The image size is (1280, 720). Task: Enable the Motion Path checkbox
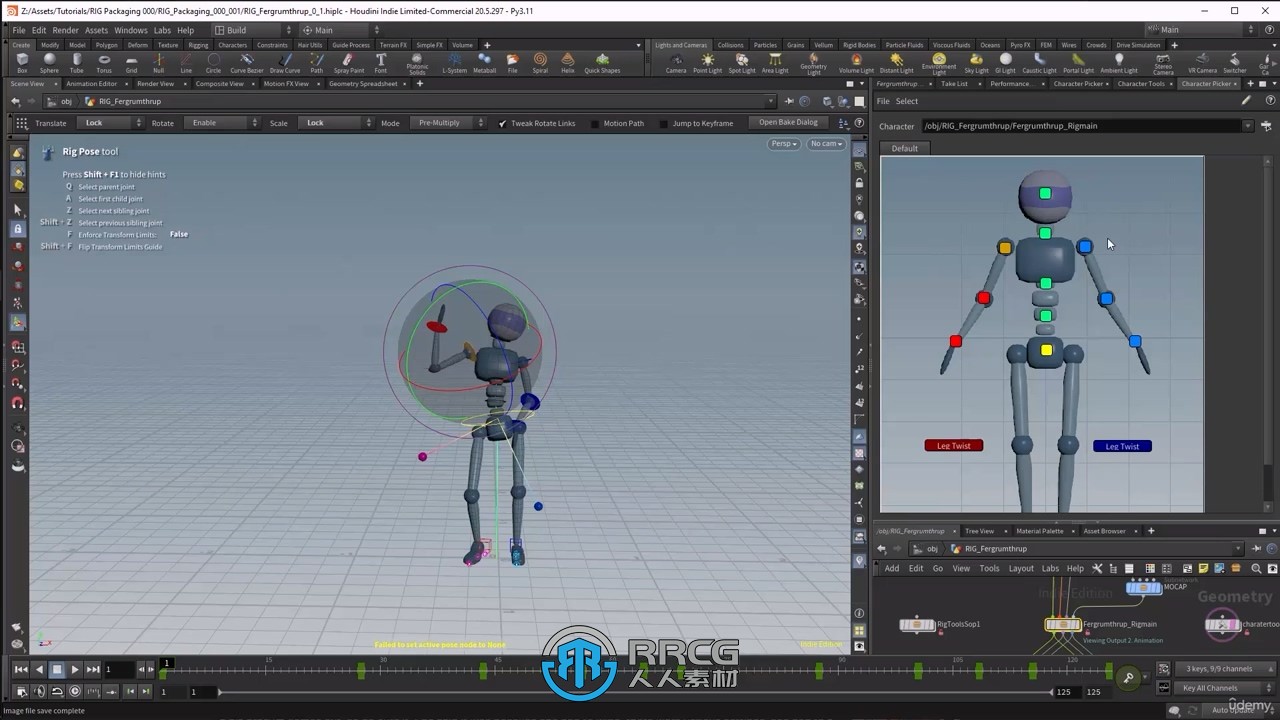pos(595,123)
